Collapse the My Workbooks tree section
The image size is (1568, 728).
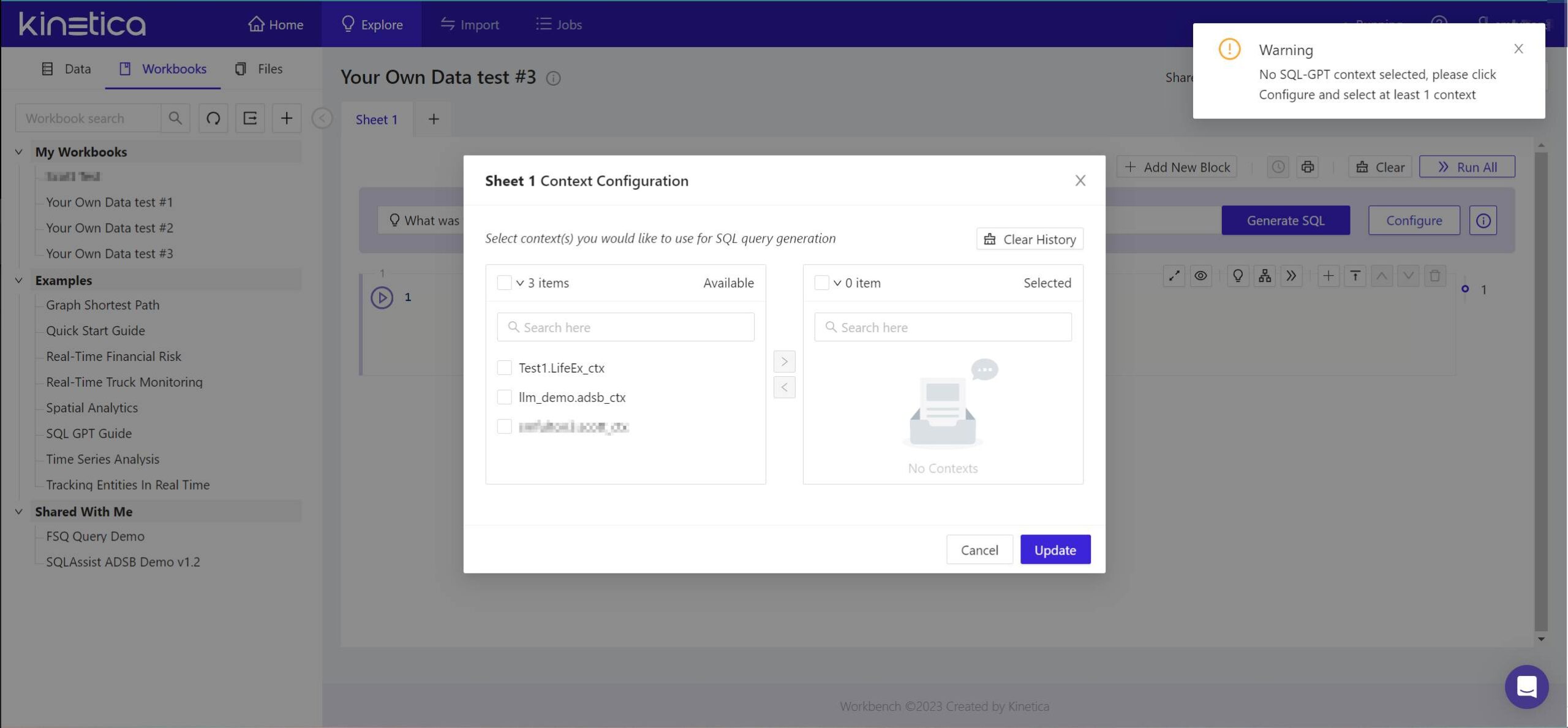[19, 152]
